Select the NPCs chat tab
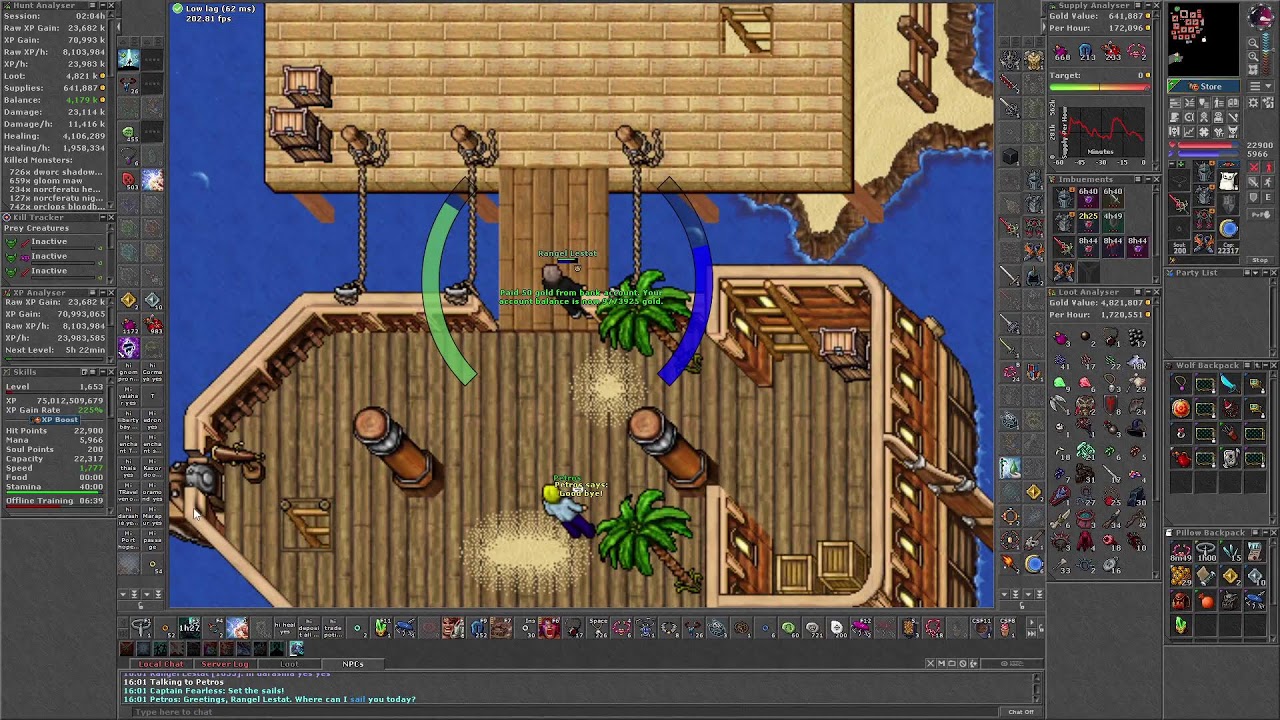Image resolution: width=1280 pixels, height=720 pixels. (353, 664)
